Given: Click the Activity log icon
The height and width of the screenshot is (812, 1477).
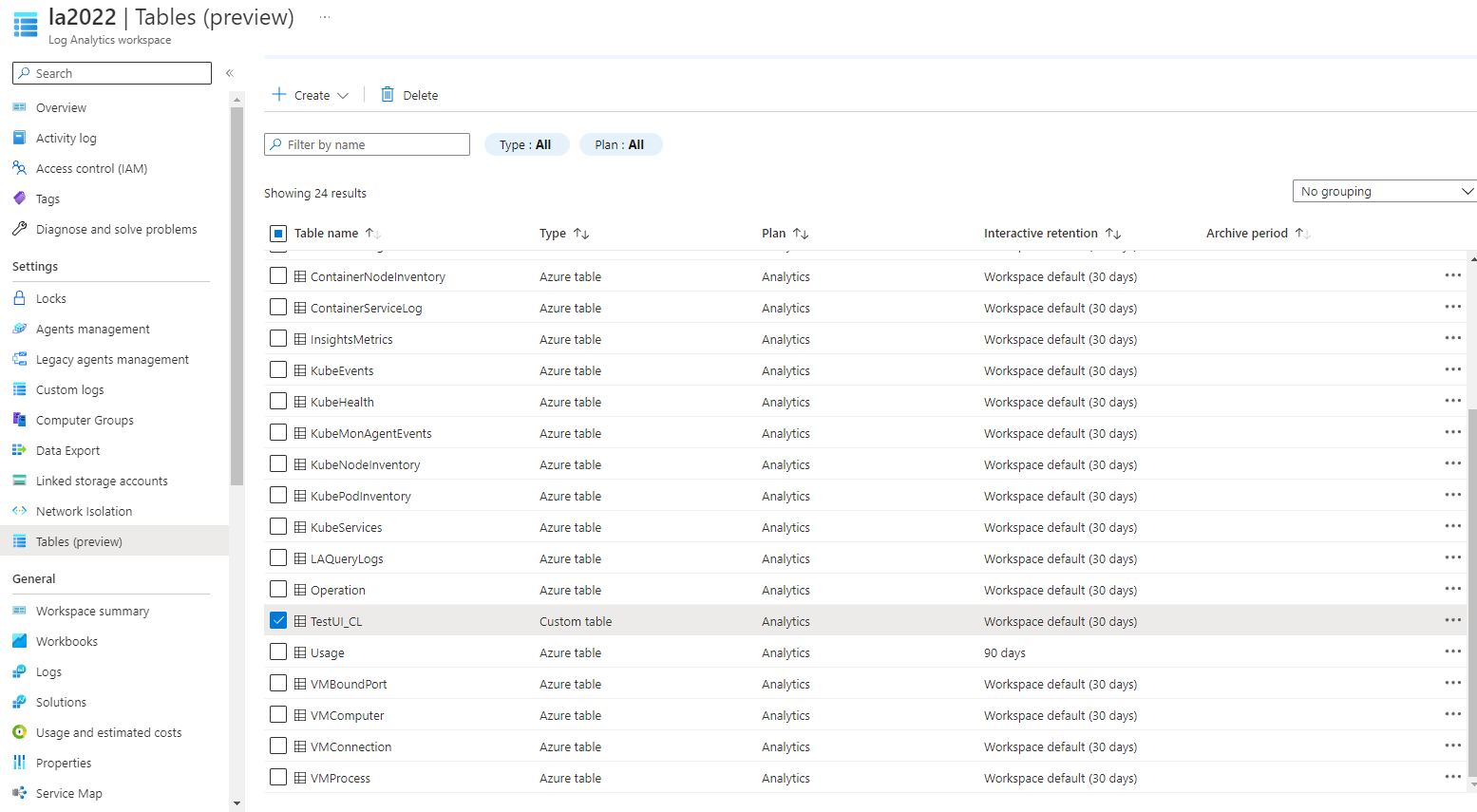Looking at the screenshot, I should click(19, 138).
